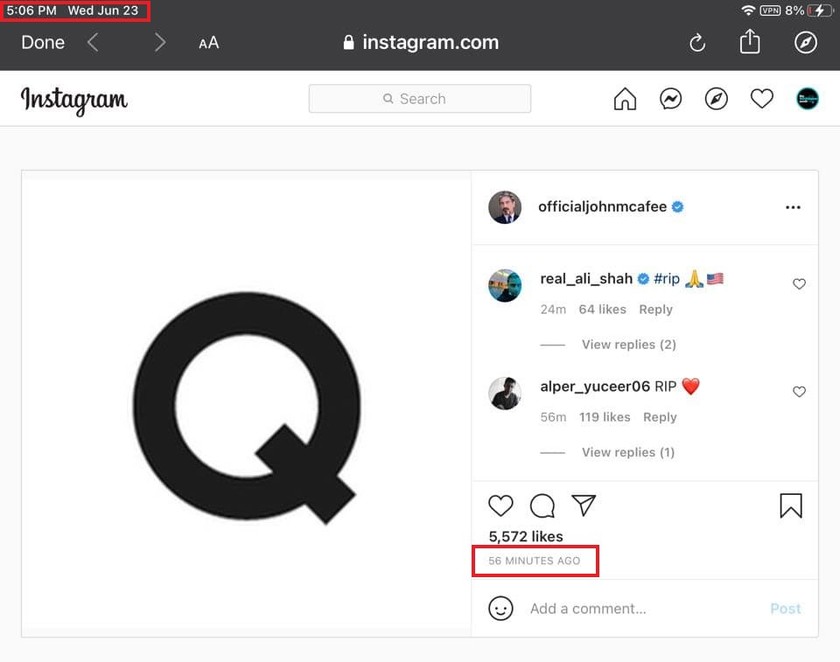840x662 pixels.
Task: Open the Instagram home feed icon
Action: (625, 99)
